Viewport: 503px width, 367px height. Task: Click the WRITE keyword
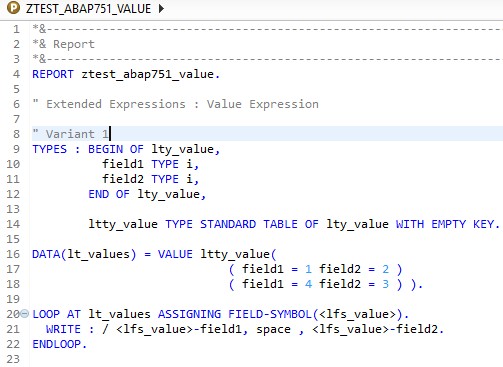63,329
